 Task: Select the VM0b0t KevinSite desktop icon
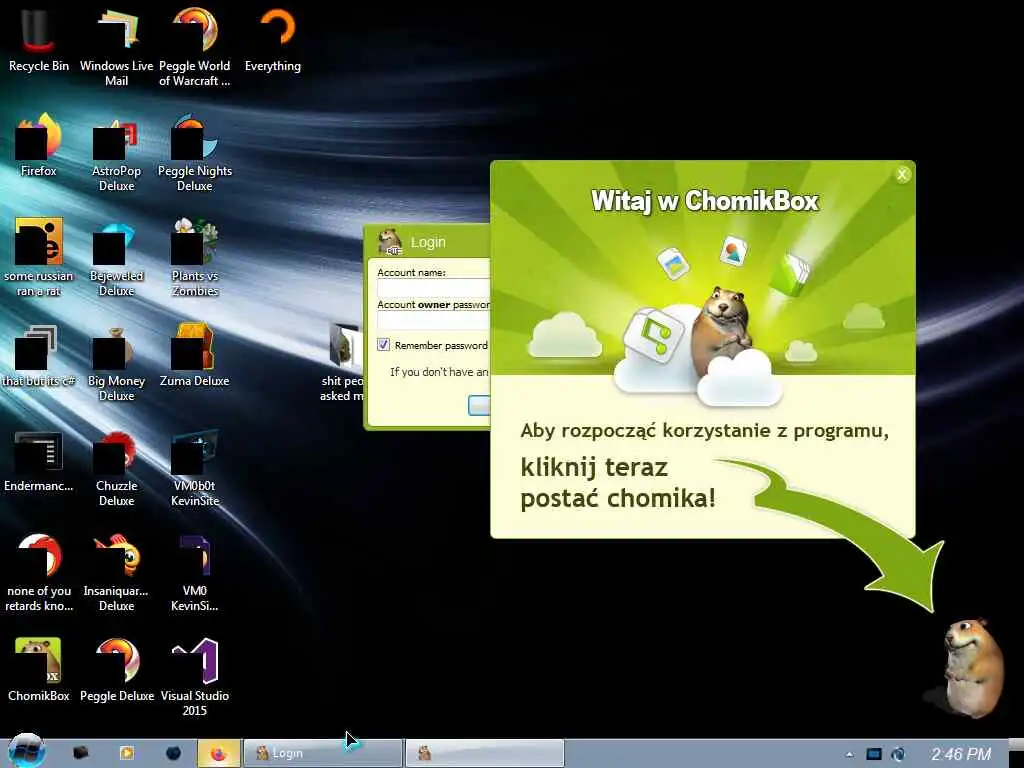(195, 467)
